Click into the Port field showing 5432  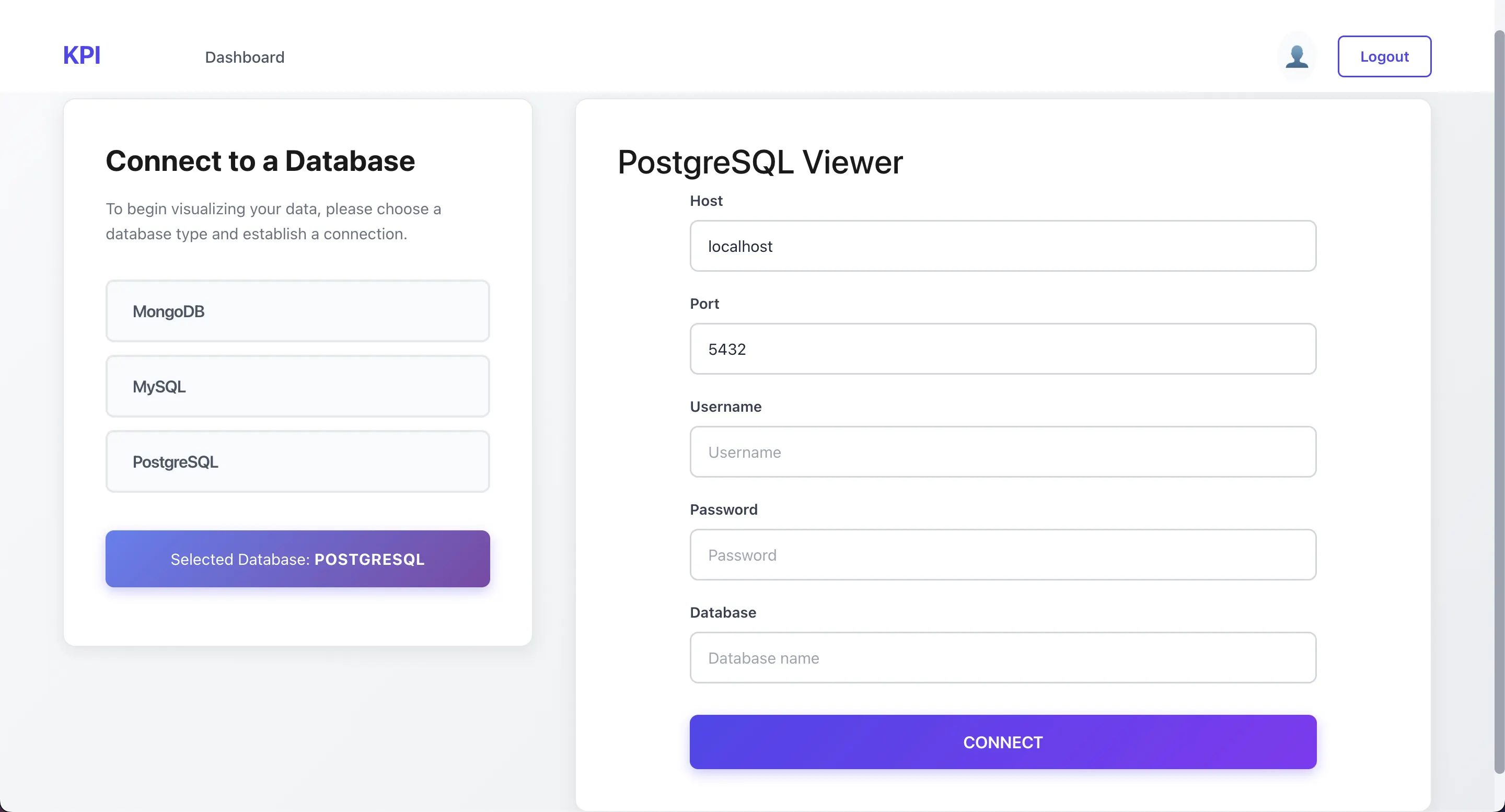(x=1003, y=350)
